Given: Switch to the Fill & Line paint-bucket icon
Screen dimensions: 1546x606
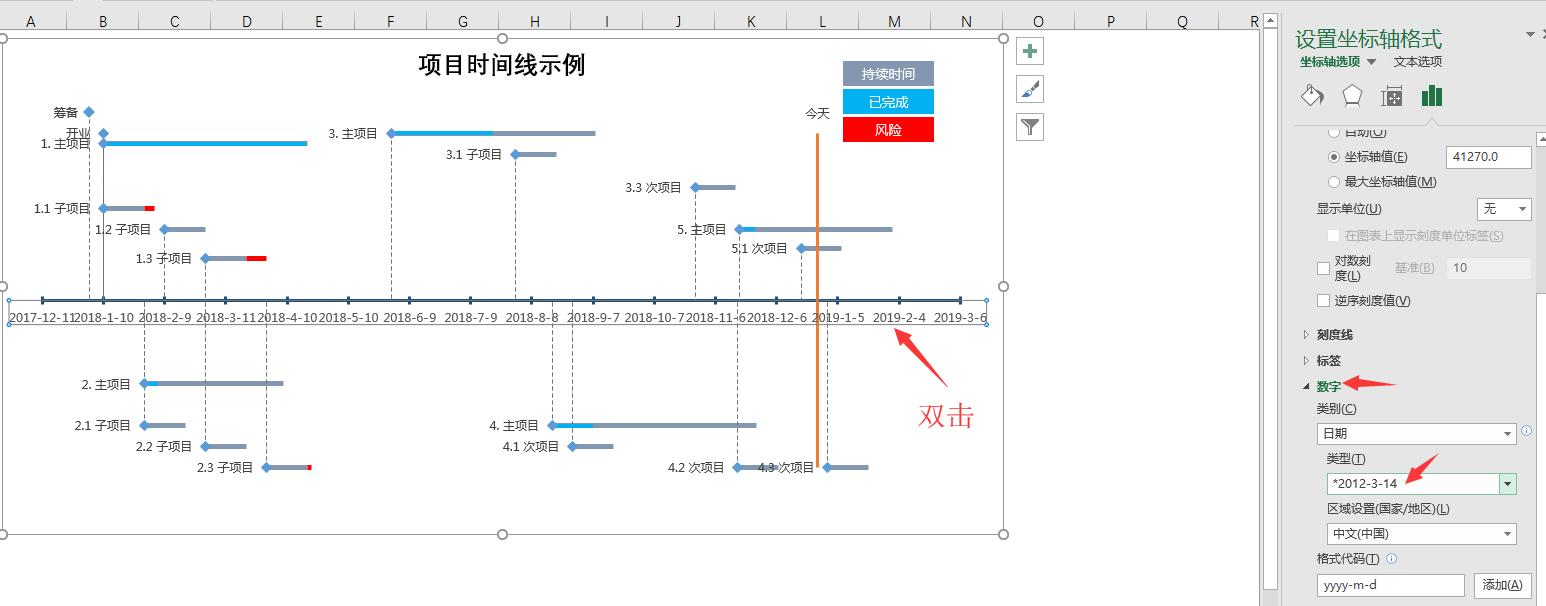Looking at the screenshot, I should (x=1313, y=95).
